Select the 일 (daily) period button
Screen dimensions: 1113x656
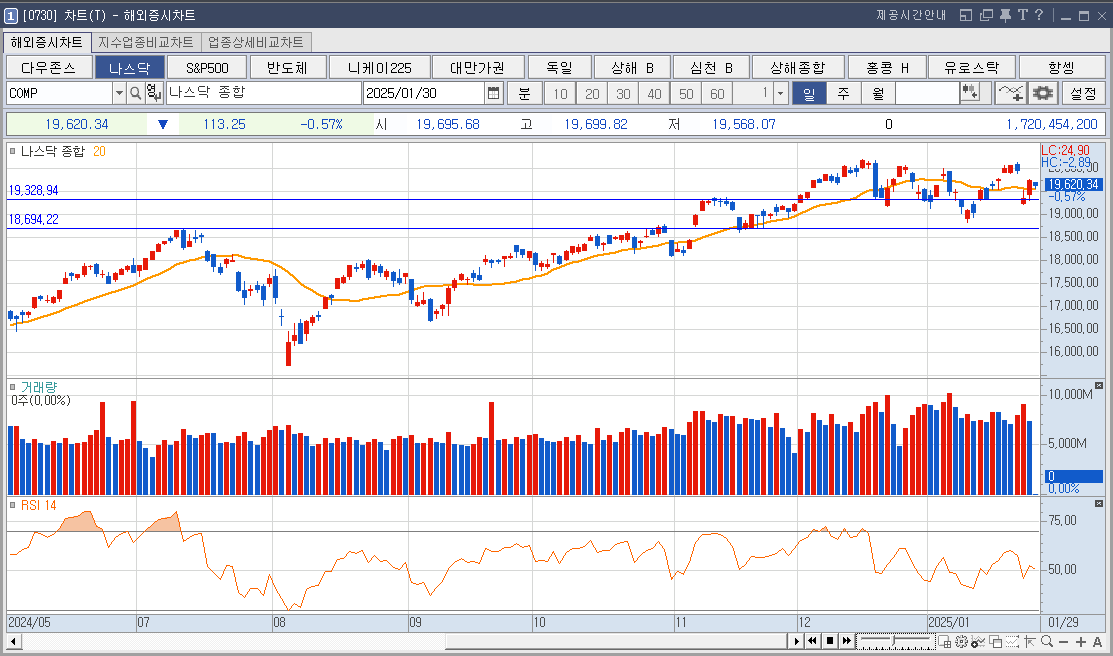(x=808, y=93)
